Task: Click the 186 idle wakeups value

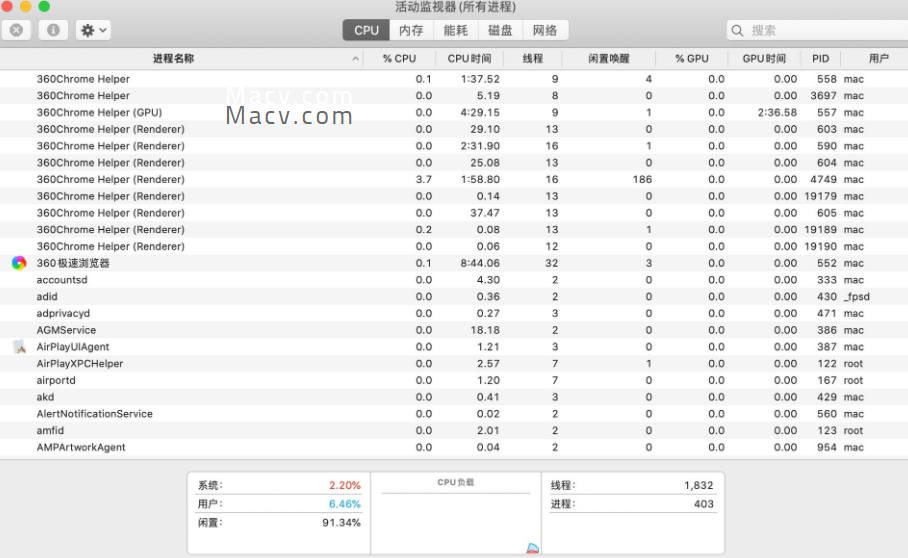Action: pyautogui.click(x=642, y=179)
